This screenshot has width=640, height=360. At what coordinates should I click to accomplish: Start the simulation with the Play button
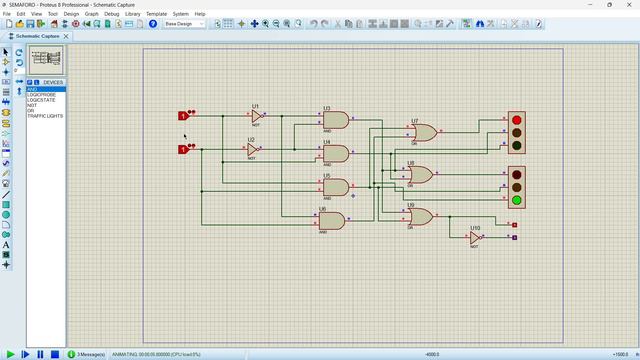pyautogui.click(x=11, y=354)
